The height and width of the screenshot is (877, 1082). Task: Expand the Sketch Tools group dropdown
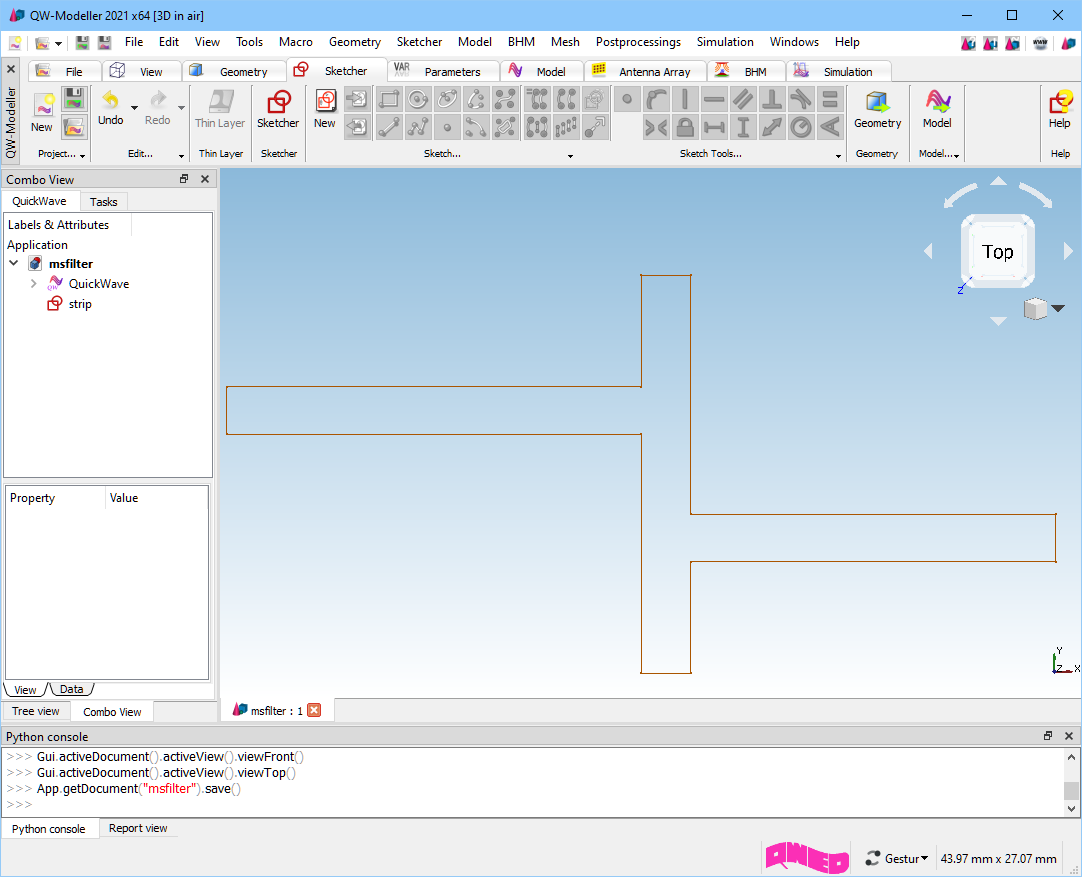click(x=838, y=156)
